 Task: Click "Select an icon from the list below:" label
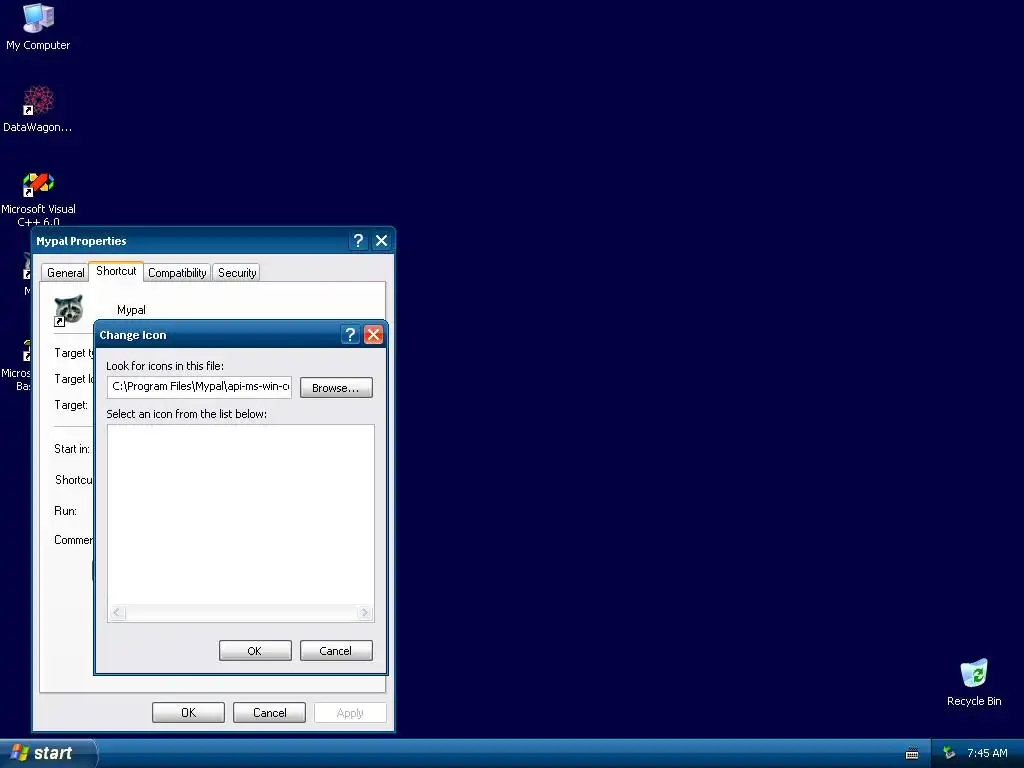pyautogui.click(x=186, y=414)
